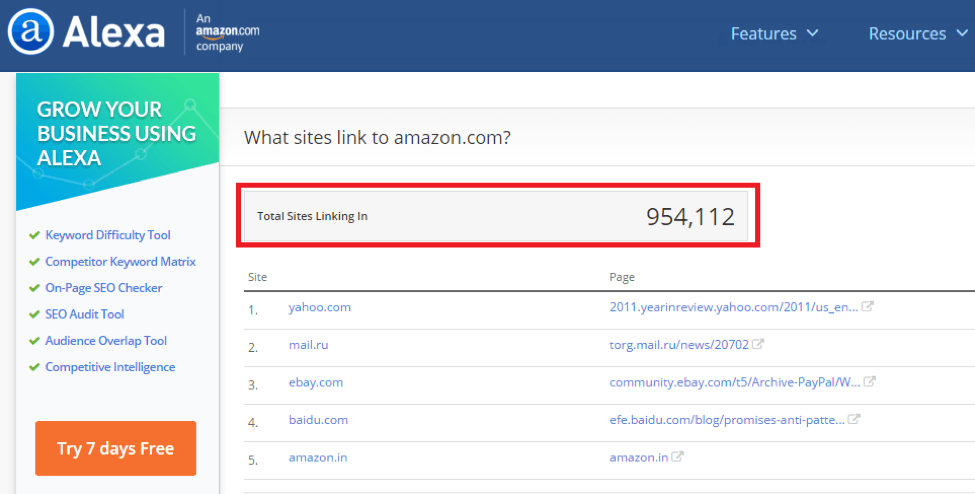Open external link icon beside amazon.in page
Viewport: 975px width, 494px height.
coord(677,457)
